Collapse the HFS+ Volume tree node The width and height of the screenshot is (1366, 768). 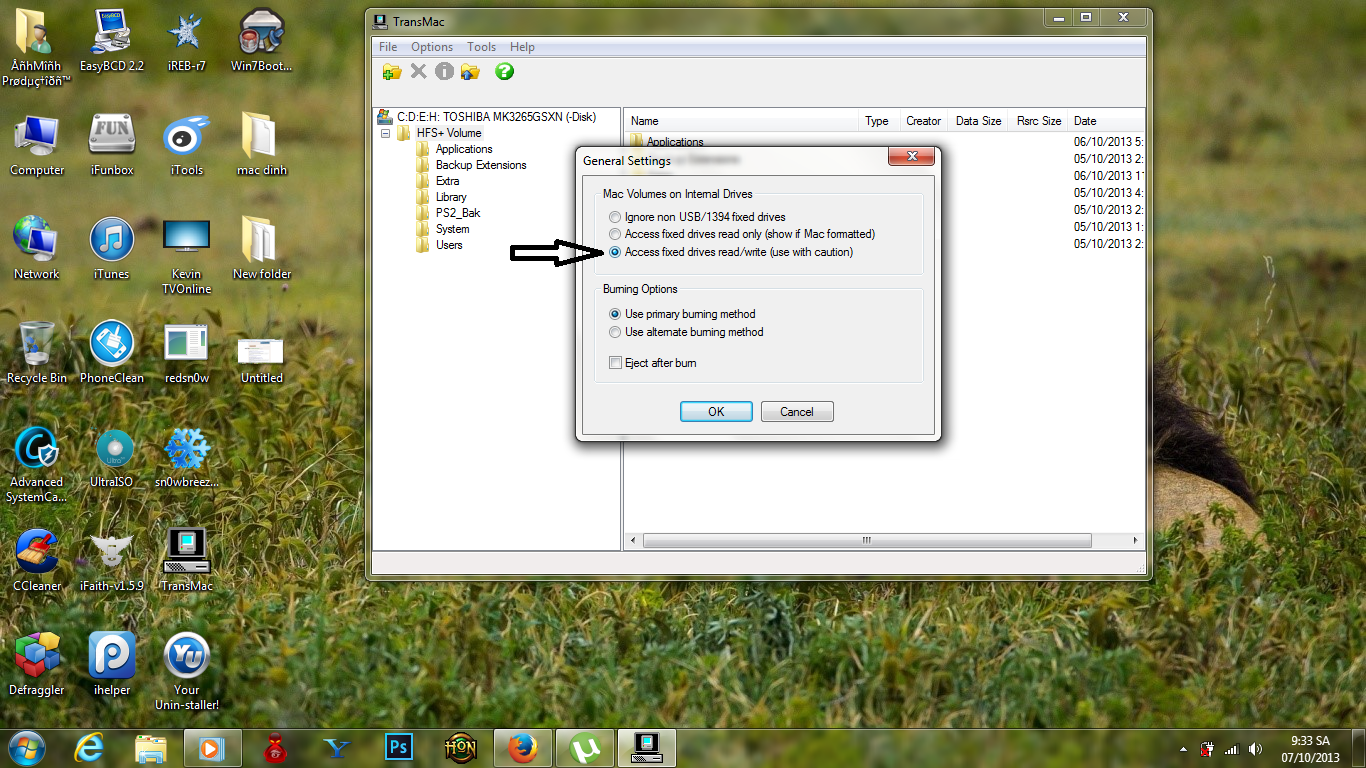(385, 133)
